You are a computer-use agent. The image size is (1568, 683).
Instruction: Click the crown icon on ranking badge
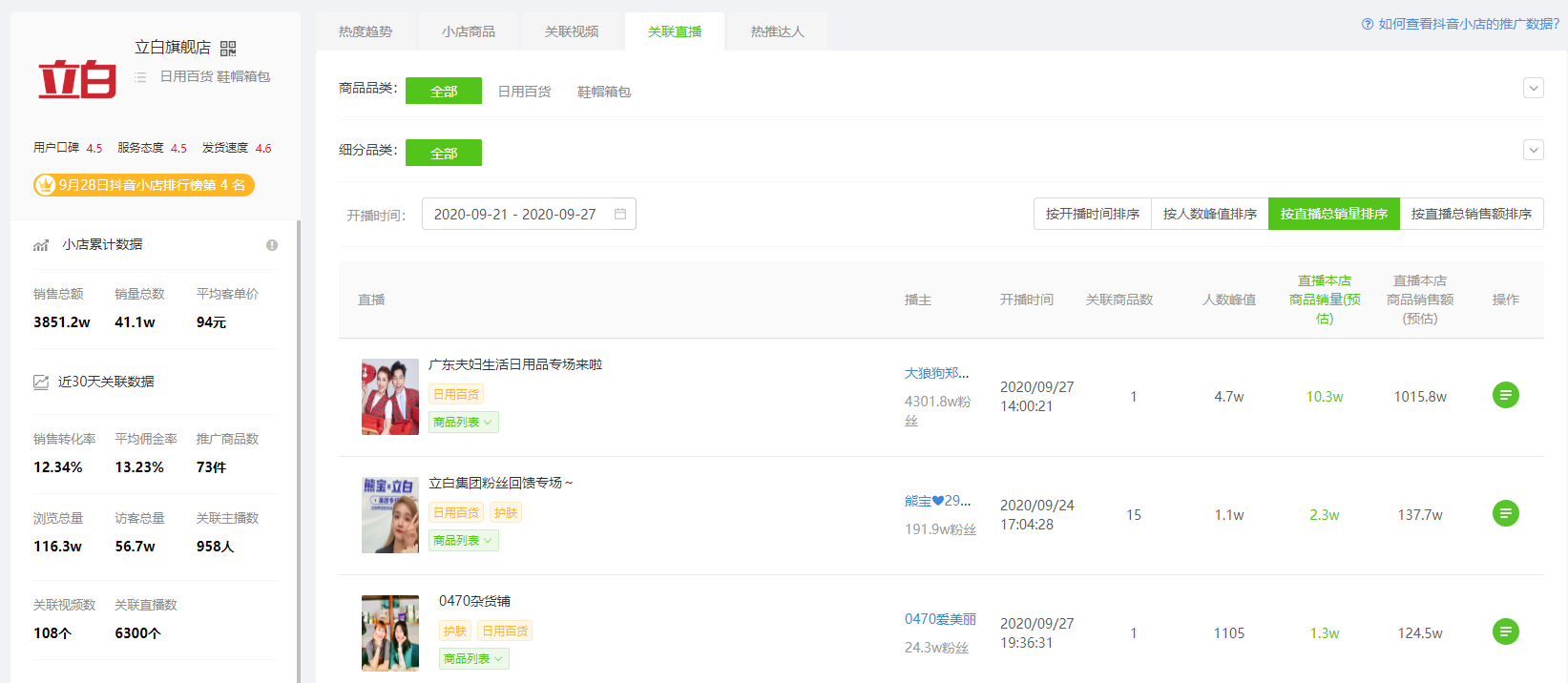[x=46, y=185]
